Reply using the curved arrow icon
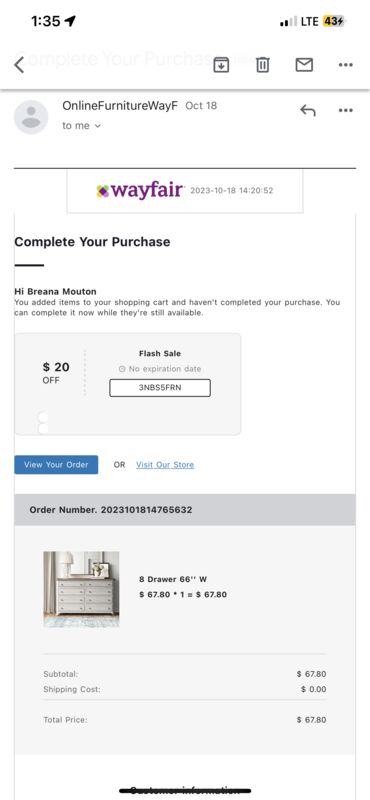370x800 pixels. tap(308, 110)
